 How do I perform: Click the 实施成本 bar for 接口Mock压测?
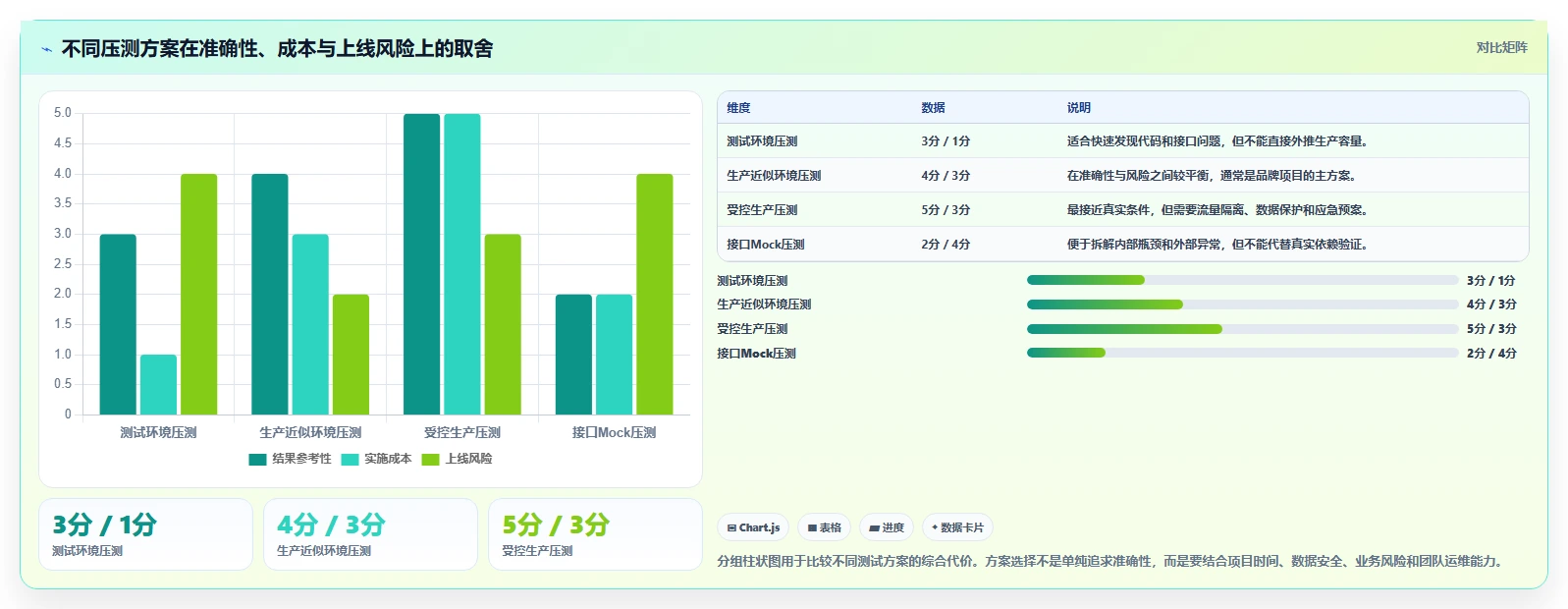(614, 355)
